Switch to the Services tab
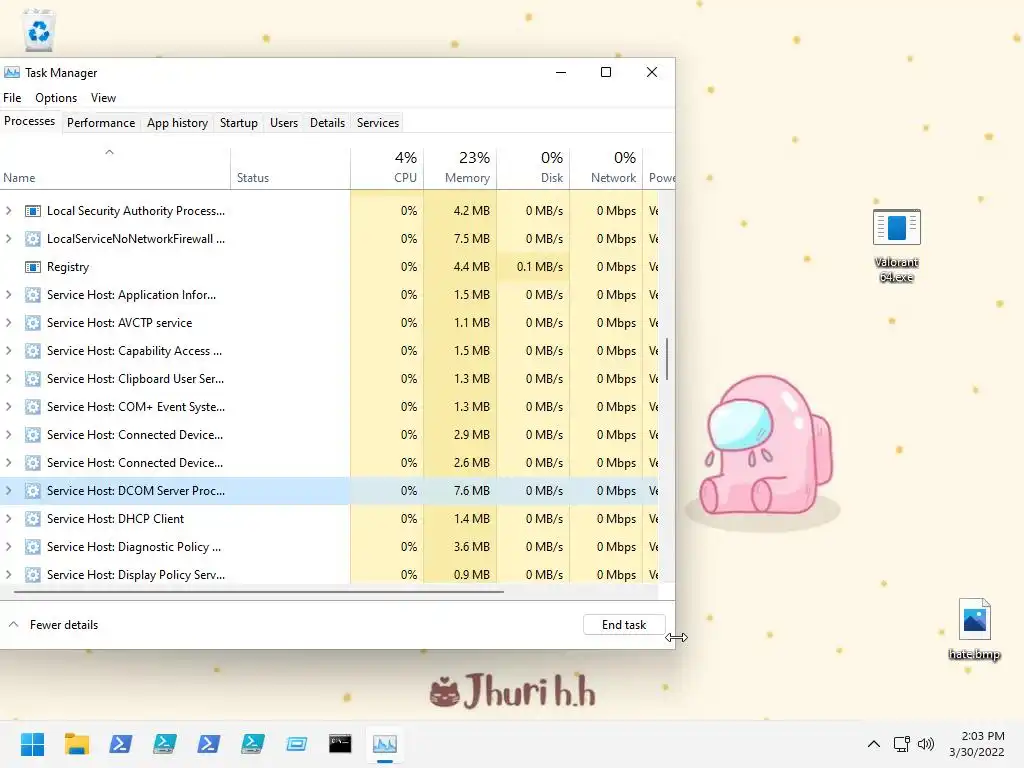 click(377, 123)
